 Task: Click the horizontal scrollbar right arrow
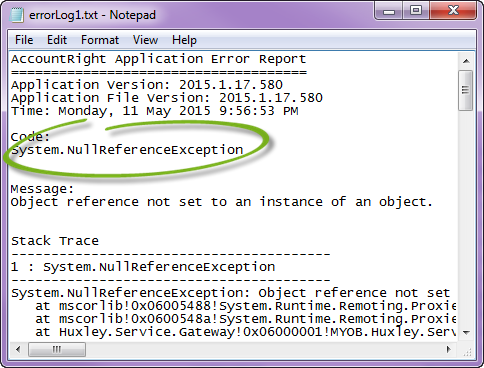coord(449,349)
